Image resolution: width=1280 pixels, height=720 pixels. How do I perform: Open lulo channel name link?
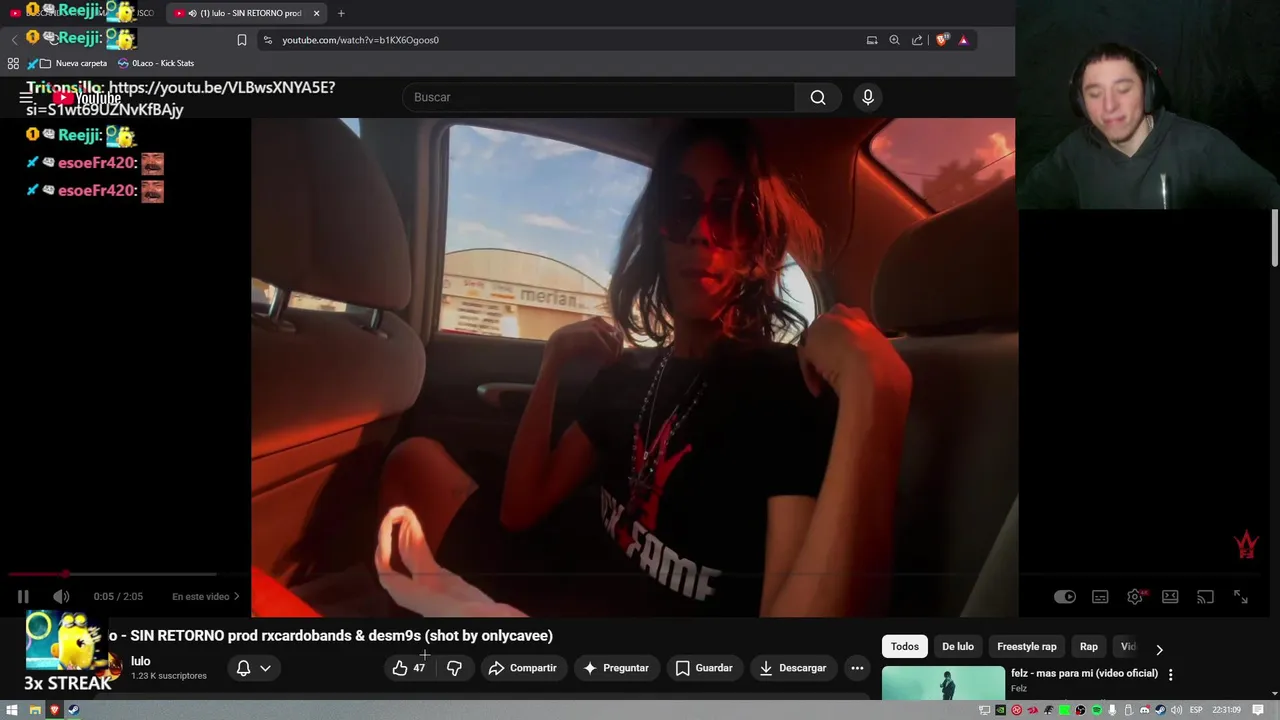[x=140, y=661]
